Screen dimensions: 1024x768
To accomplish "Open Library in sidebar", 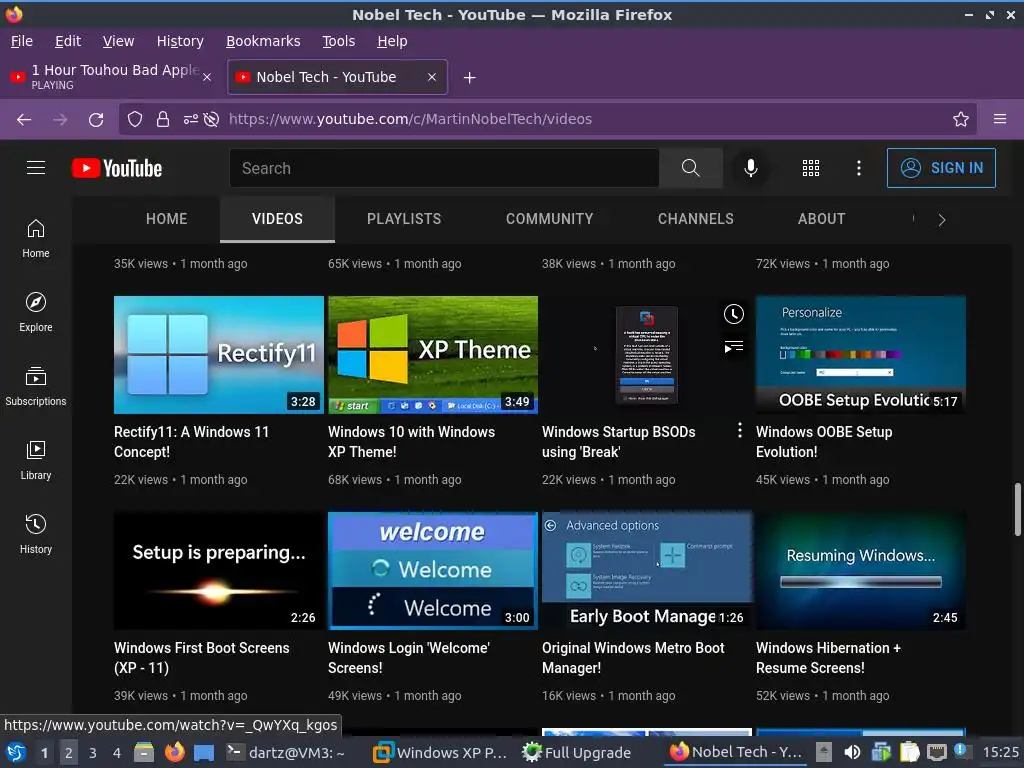I will [36, 460].
